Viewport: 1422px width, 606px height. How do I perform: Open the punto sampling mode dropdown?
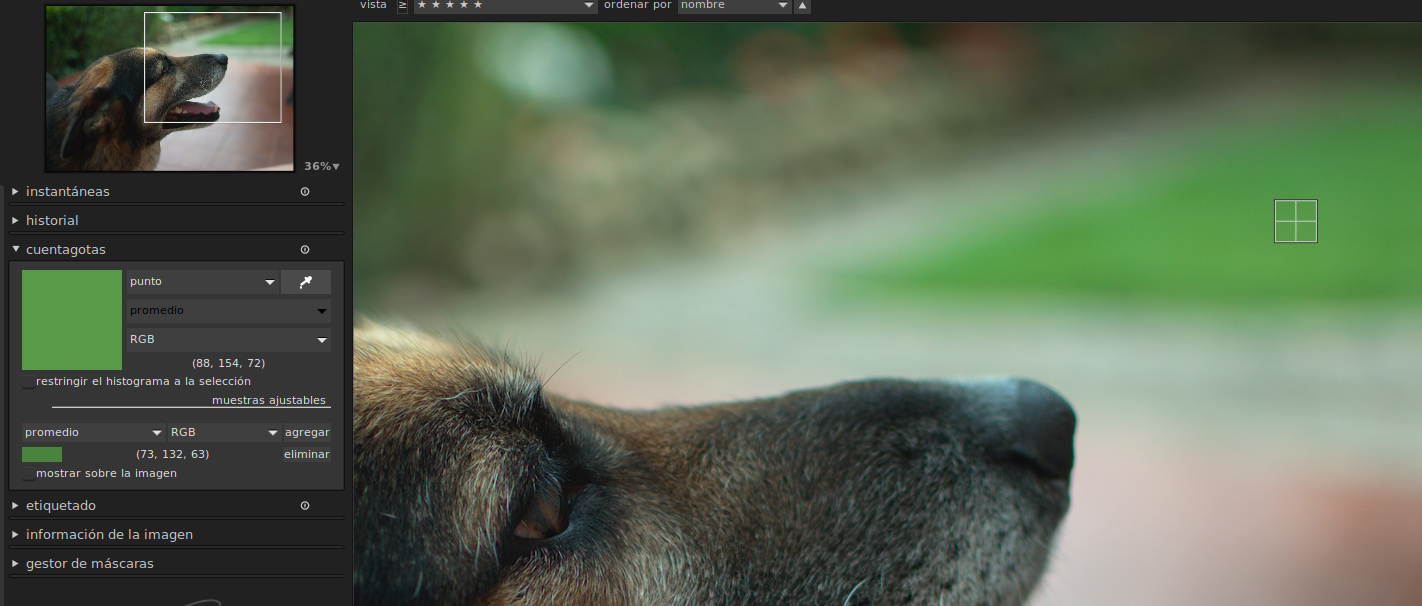coord(202,282)
